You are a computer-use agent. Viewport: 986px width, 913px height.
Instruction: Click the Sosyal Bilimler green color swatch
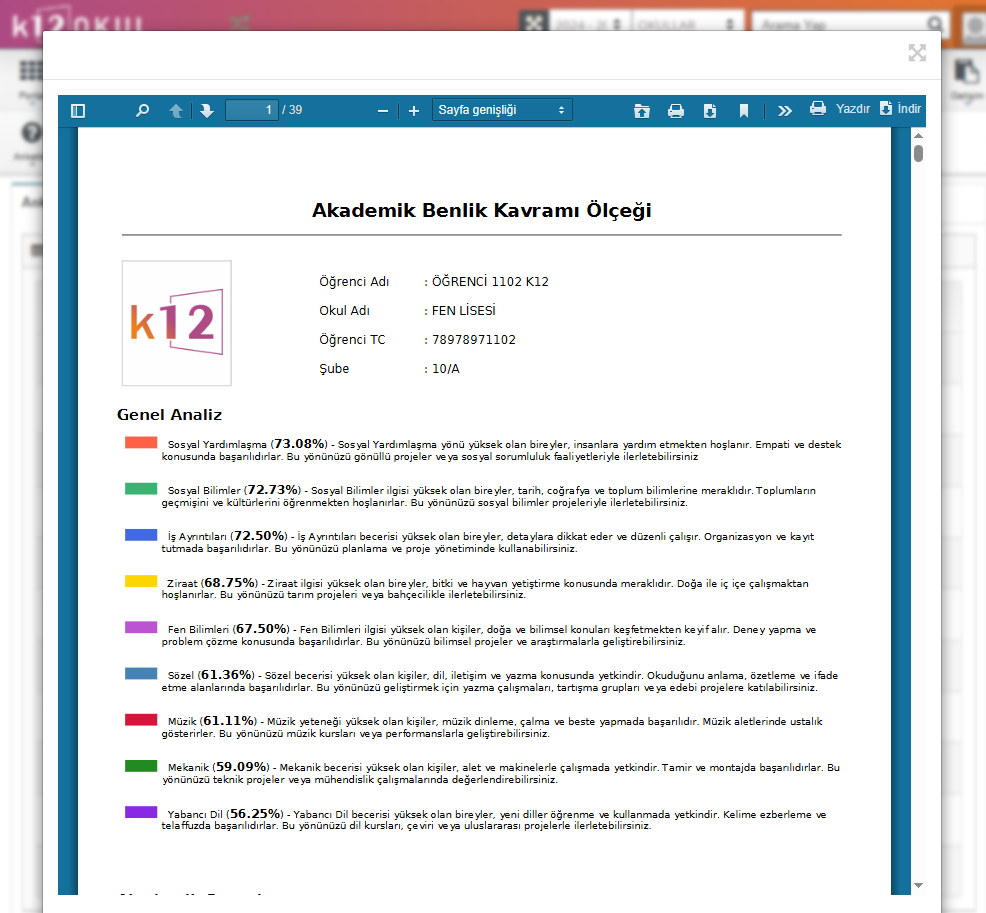pyautogui.click(x=141, y=489)
